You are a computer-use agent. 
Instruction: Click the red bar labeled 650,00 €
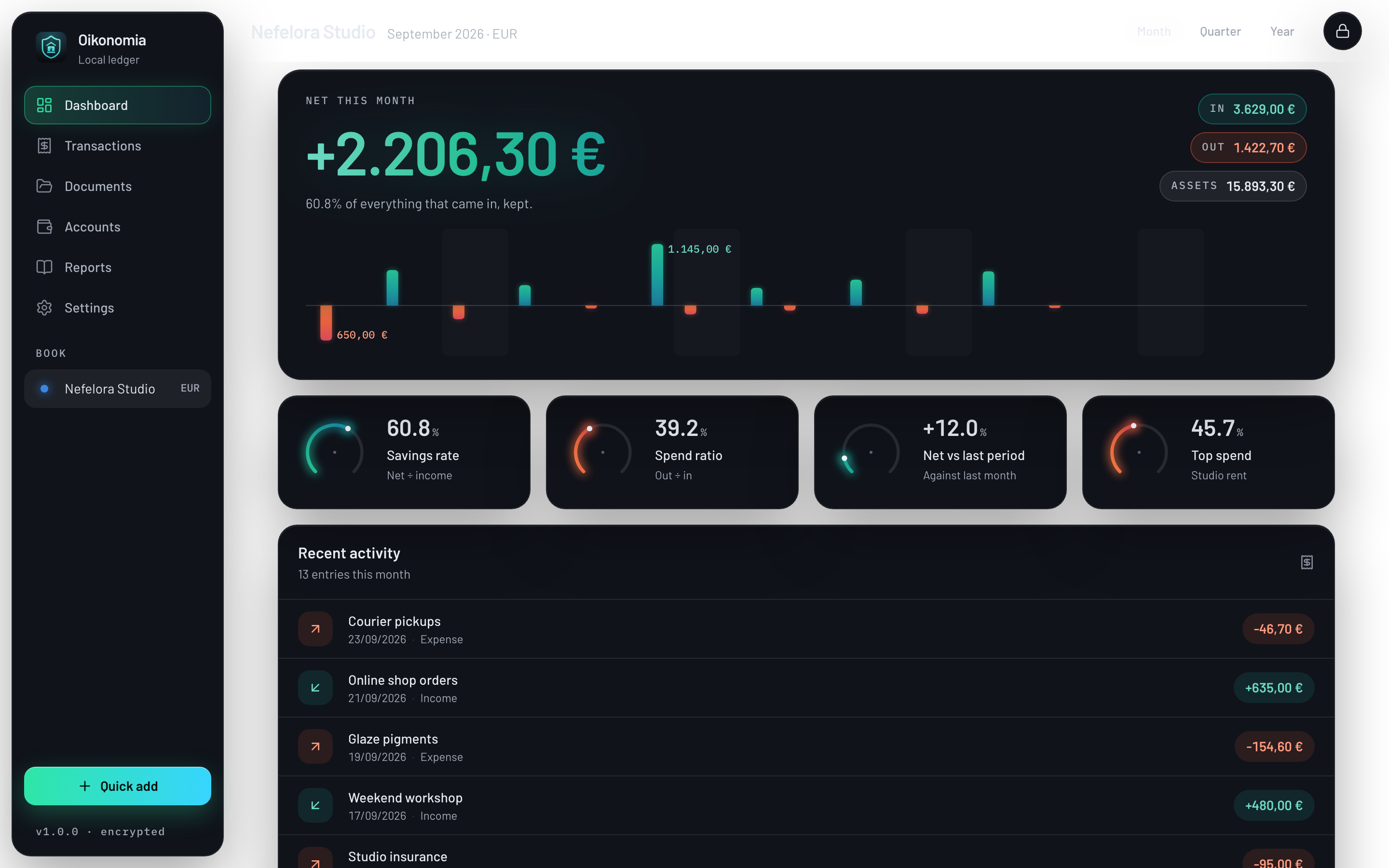[x=326, y=323]
